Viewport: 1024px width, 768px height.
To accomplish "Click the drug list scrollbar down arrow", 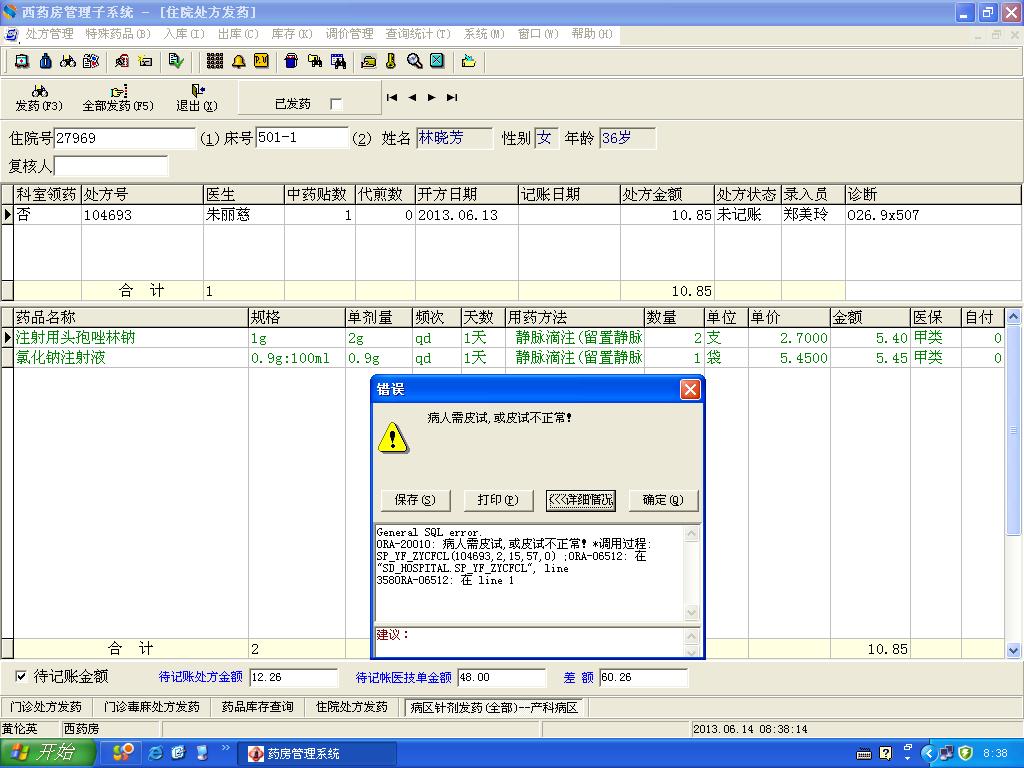I will [x=1014, y=650].
